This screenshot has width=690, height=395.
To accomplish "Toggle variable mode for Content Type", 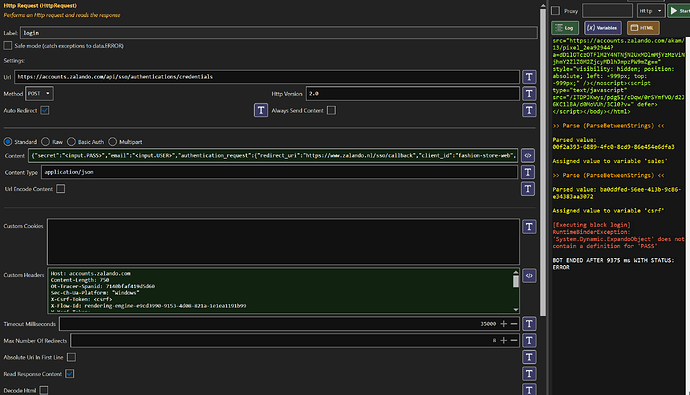I will (528, 172).
